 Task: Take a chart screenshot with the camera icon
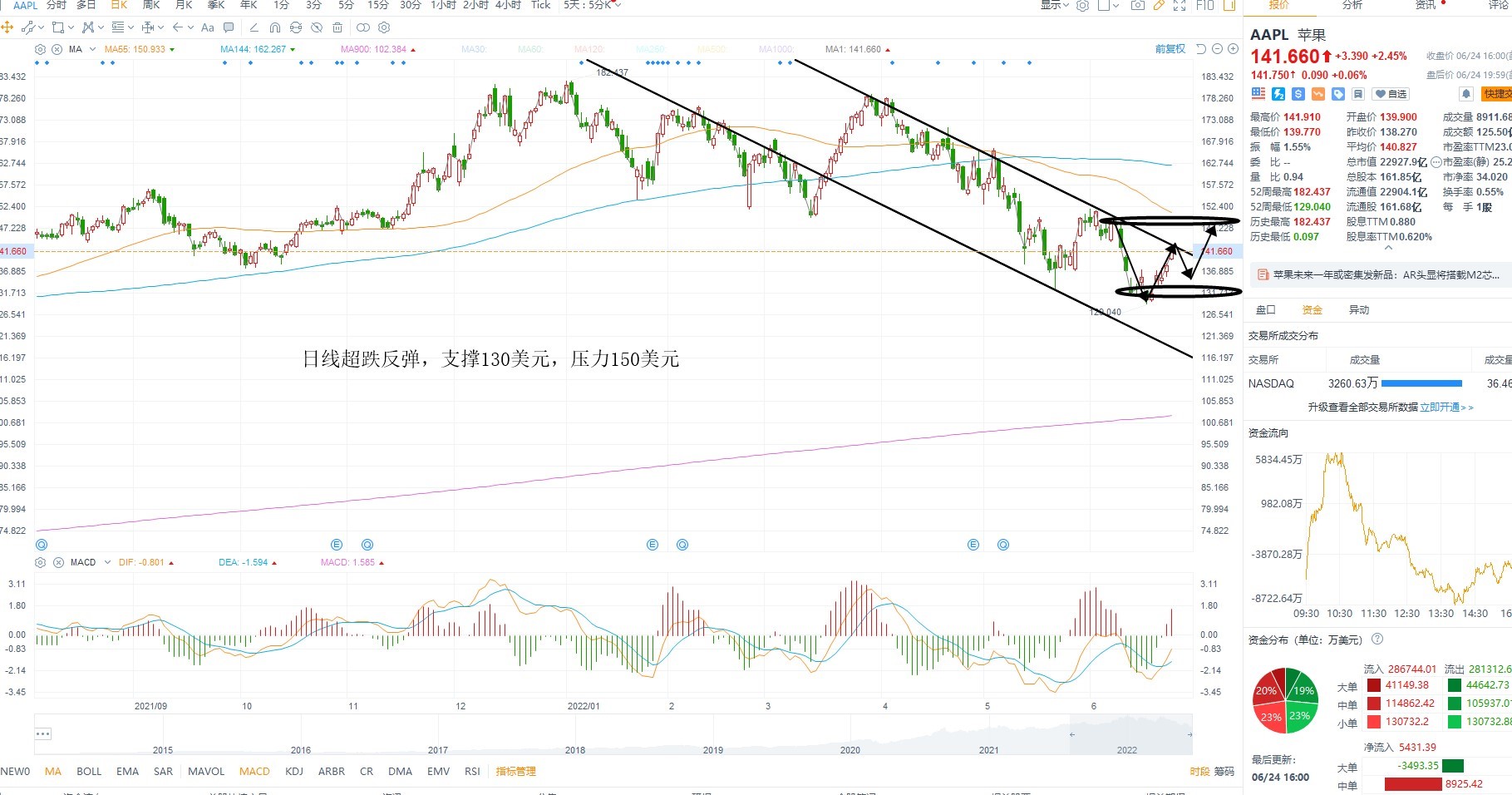click(1138, 5)
